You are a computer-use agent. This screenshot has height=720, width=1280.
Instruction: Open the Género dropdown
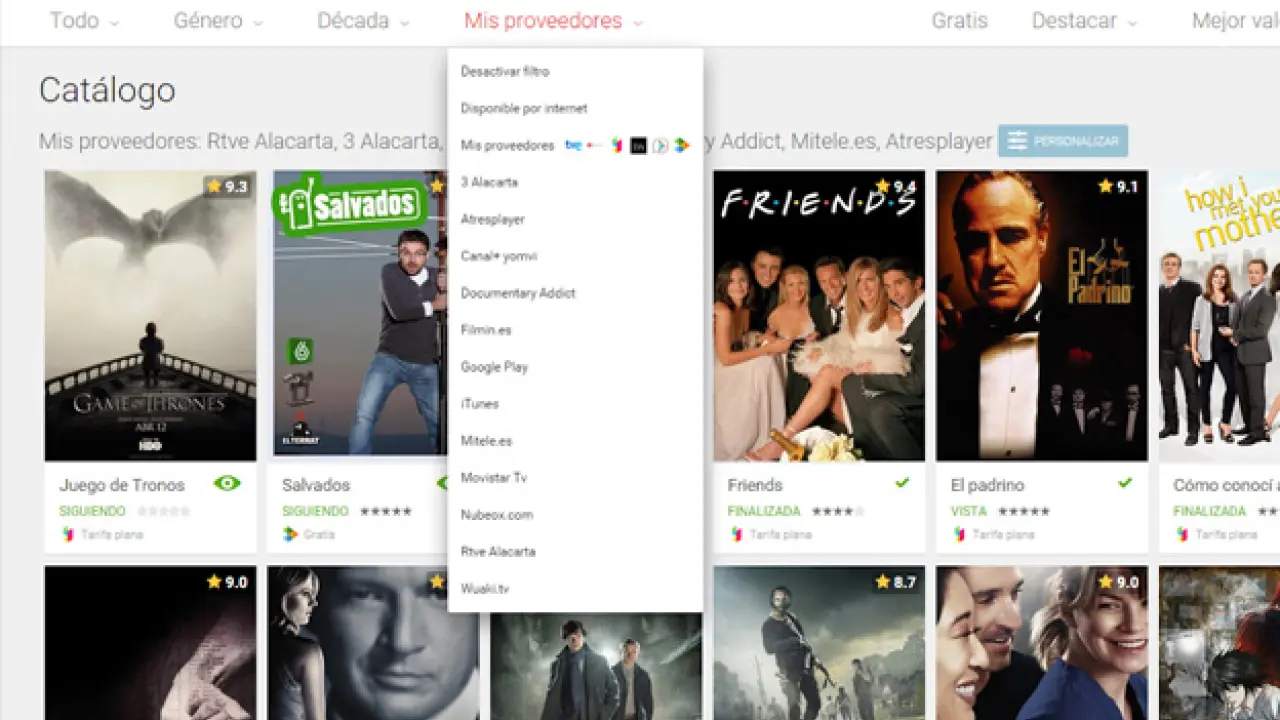[x=218, y=21]
